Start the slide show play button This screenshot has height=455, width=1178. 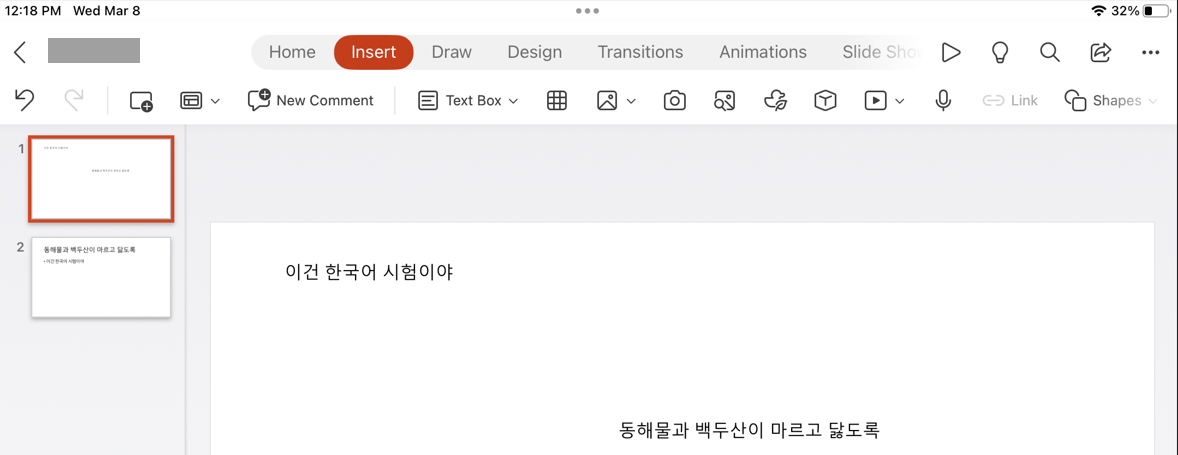click(x=950, y=52)
